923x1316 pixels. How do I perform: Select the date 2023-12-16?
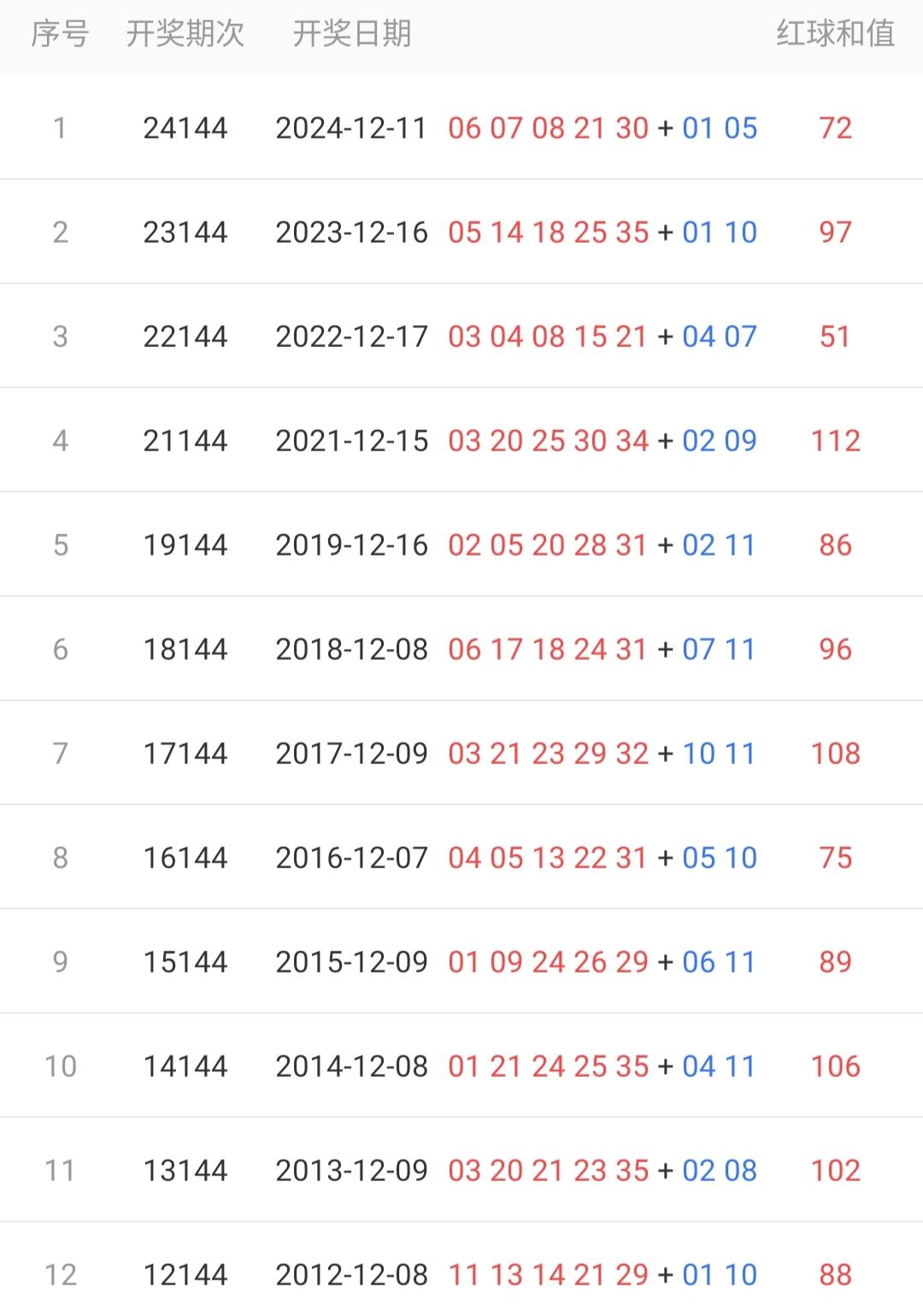(351, 232)
